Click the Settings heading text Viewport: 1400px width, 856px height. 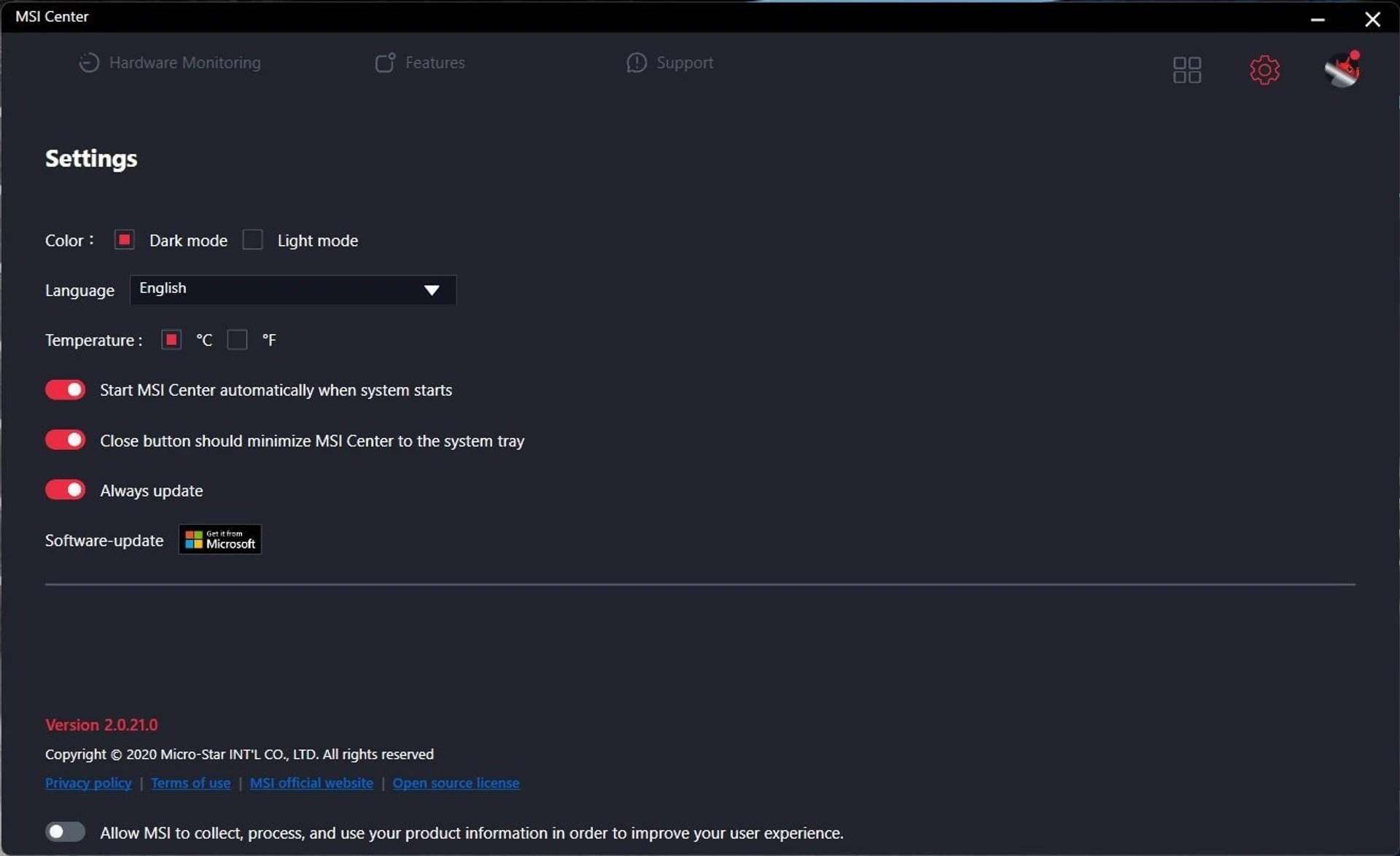tap(91, 158)
